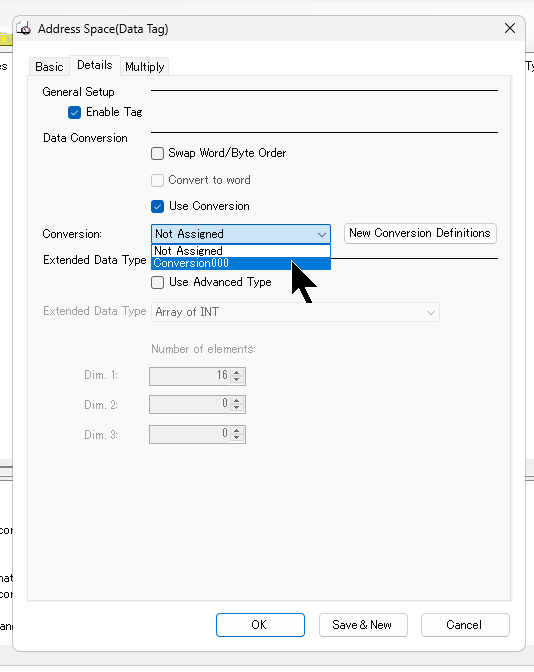Decrease Dim. 2 using down arrow
534x672 pixels.
(x=237, y=407)
